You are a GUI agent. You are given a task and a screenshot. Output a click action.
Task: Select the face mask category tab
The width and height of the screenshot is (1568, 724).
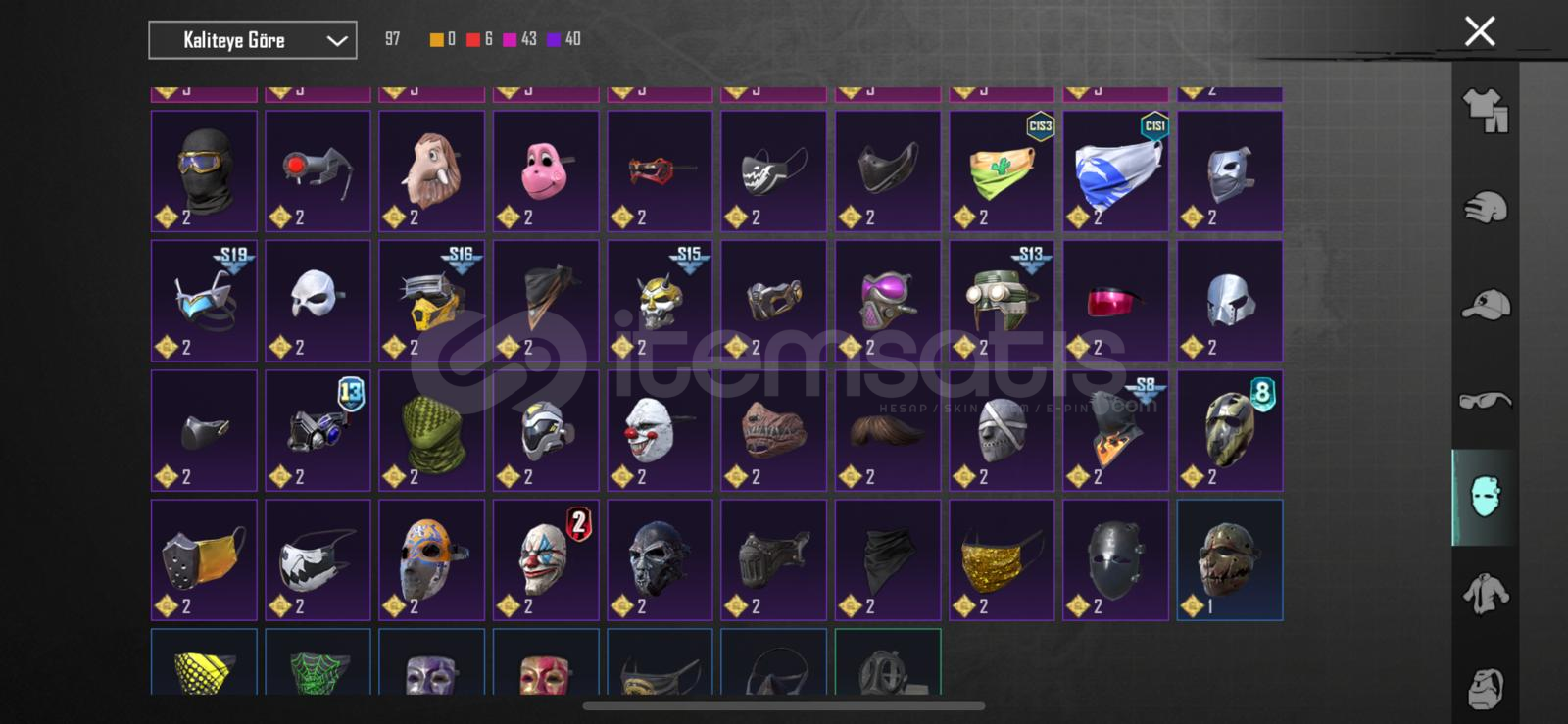tap(1485, 497)
